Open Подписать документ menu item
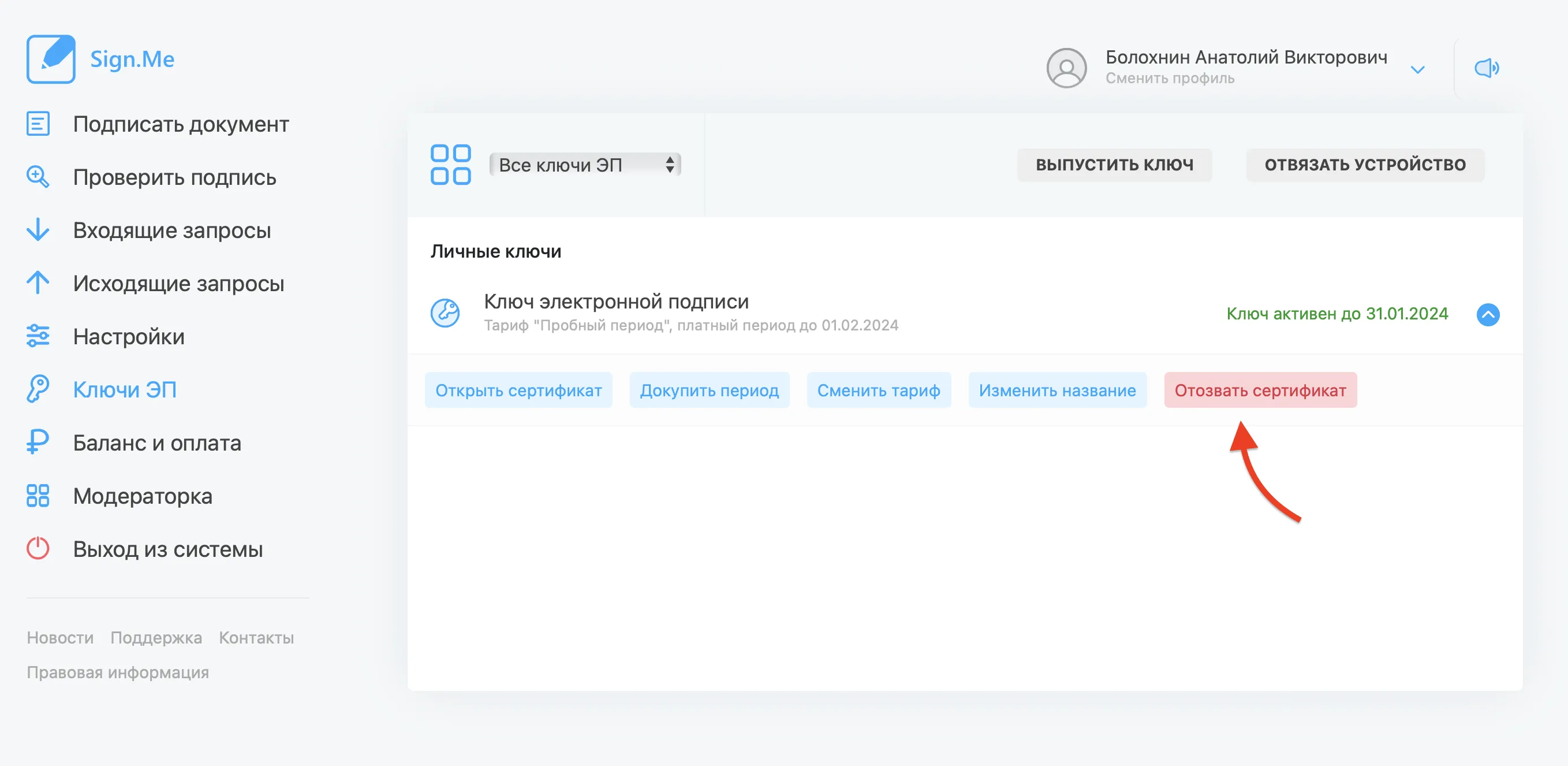 pyautogui.click(x=181, y=124)
